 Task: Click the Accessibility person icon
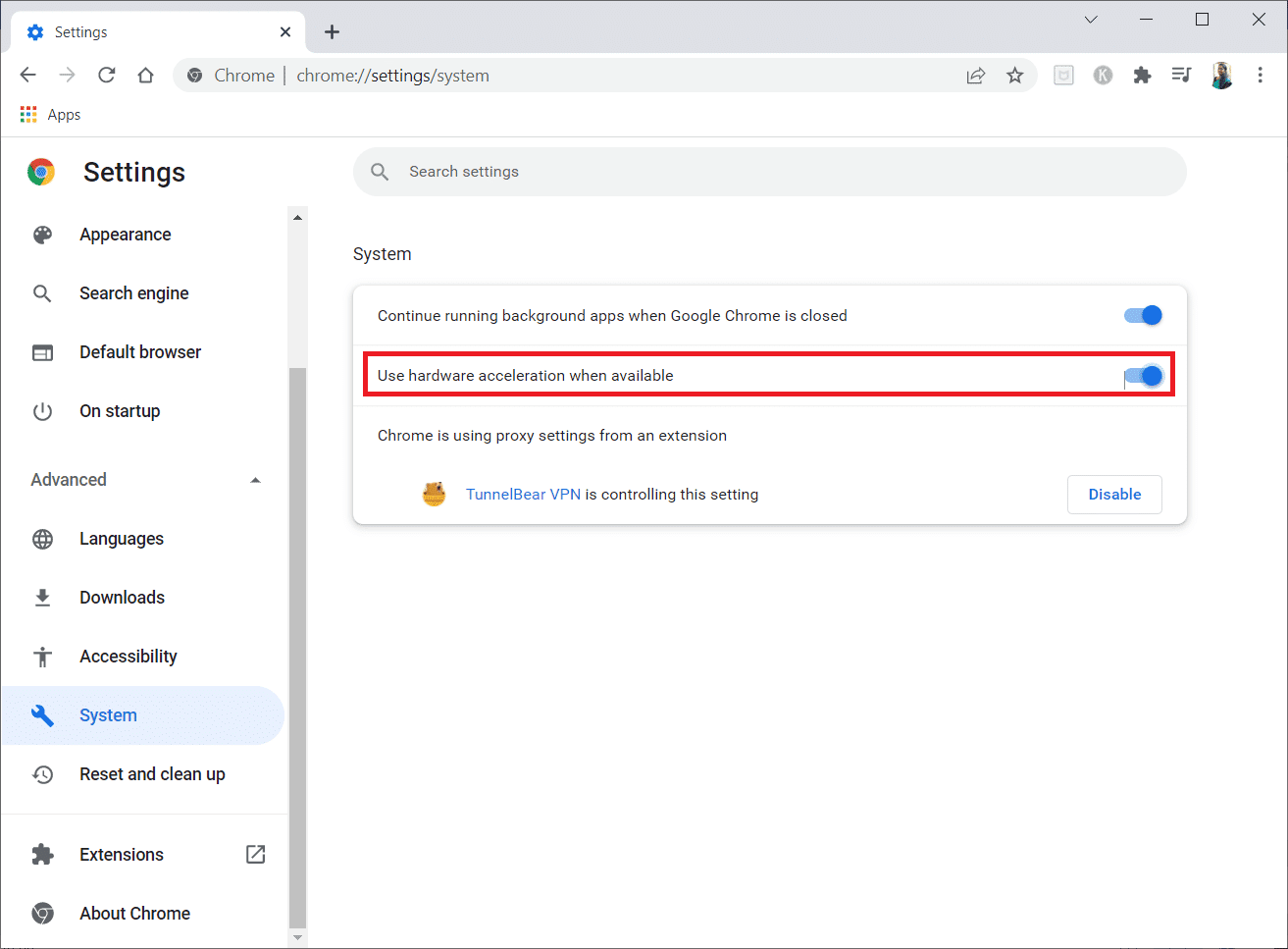click(x=42, y=656)
